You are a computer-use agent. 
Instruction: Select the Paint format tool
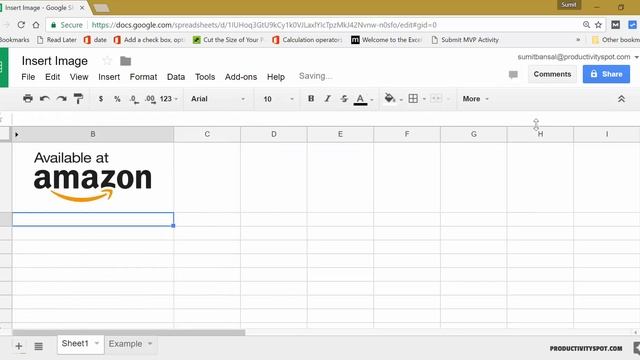click(x=78, y=98)
